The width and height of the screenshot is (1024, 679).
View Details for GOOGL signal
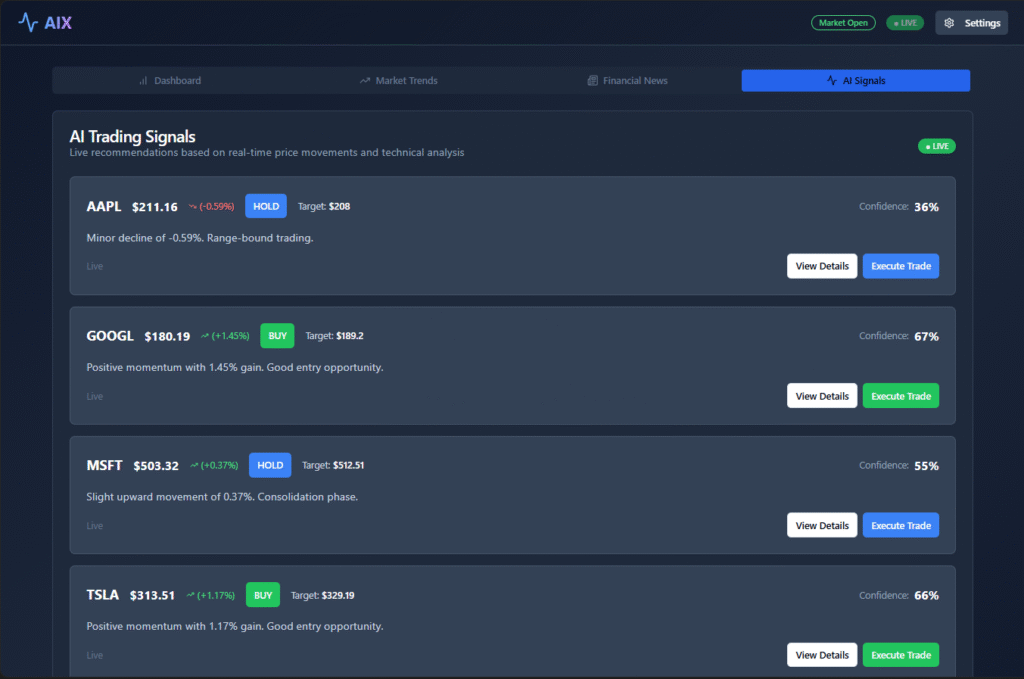click(x=822, y=396)
